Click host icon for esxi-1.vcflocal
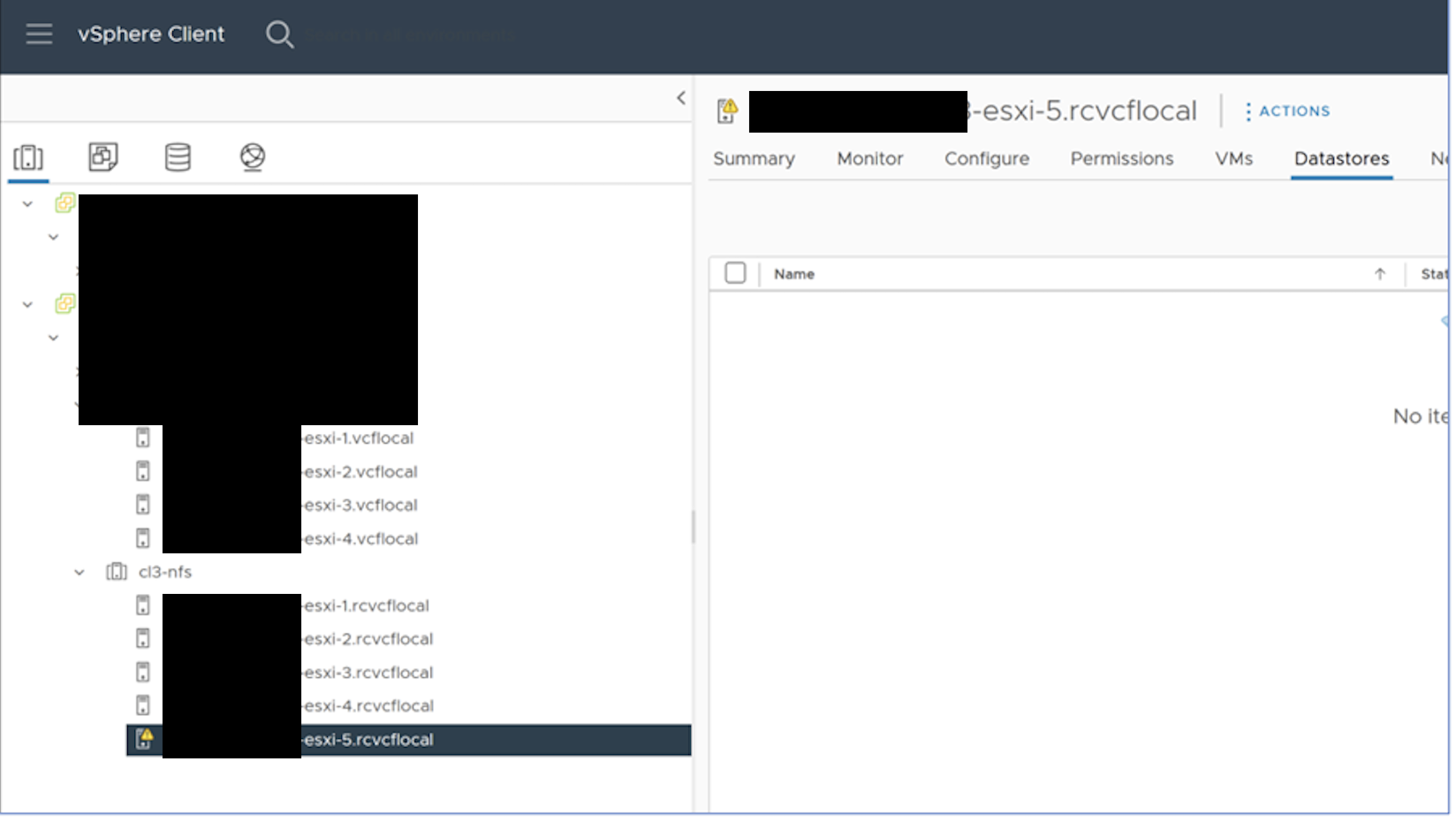Screen dimensions: 1456x822 point(143,438)
